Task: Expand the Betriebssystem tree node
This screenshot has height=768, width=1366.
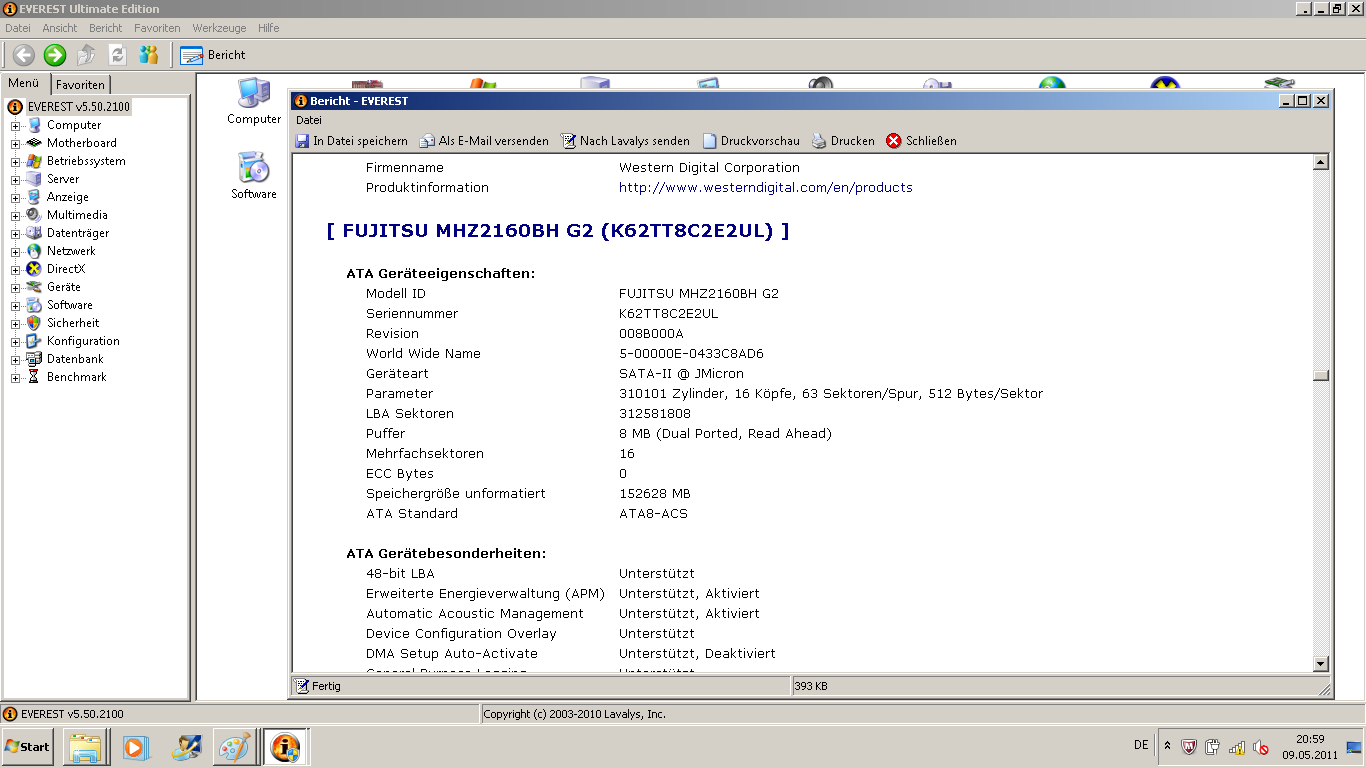Action: coord(16,162)
